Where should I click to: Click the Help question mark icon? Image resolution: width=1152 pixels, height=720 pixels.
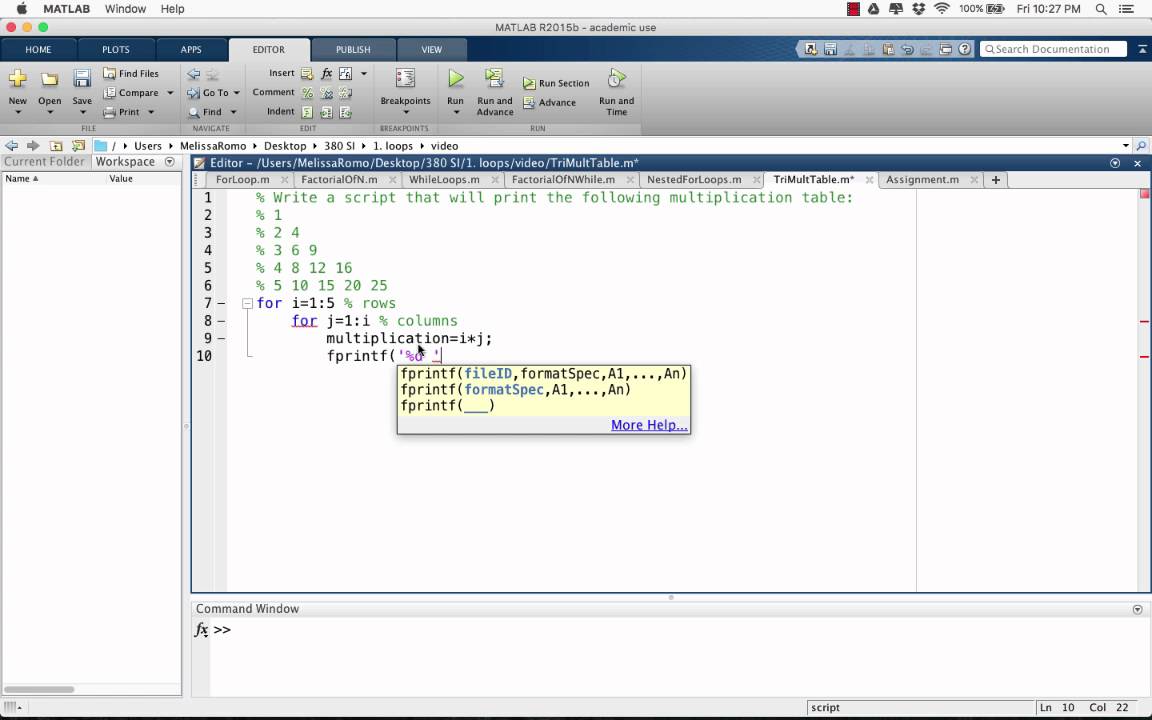click(965, 49)
